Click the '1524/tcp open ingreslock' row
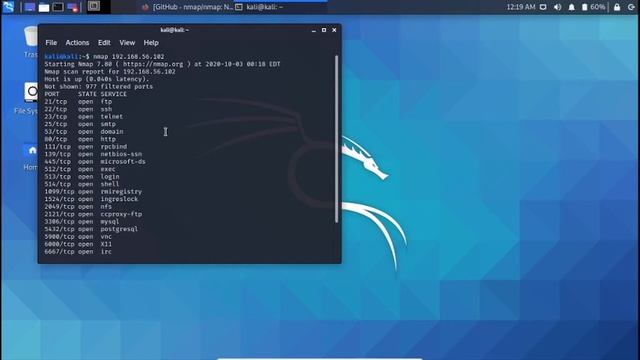This screenshot has width=640, height=360. pos(91,199)
